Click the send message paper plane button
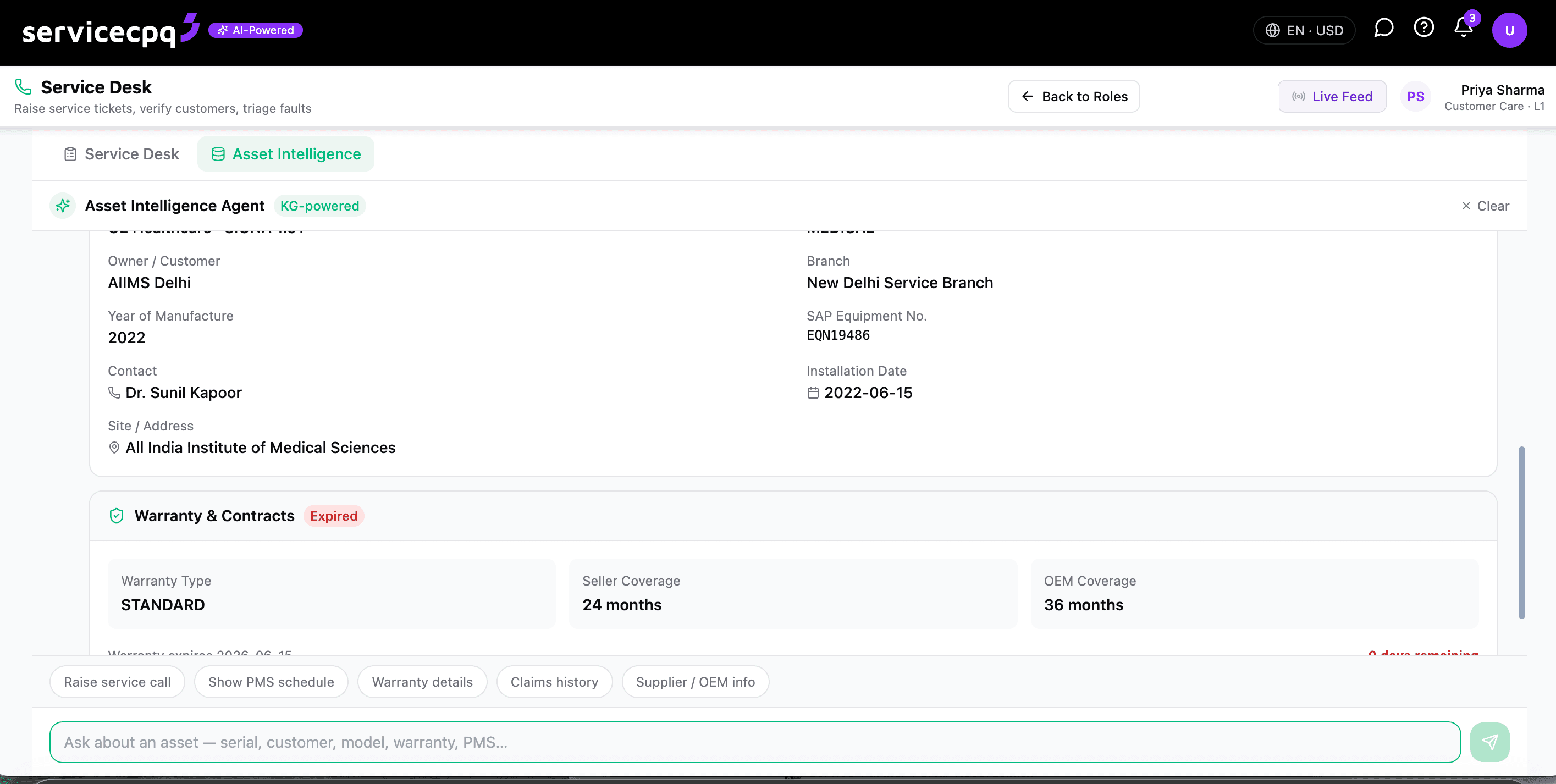1556x784 pixels. [x=1489, y=742]
